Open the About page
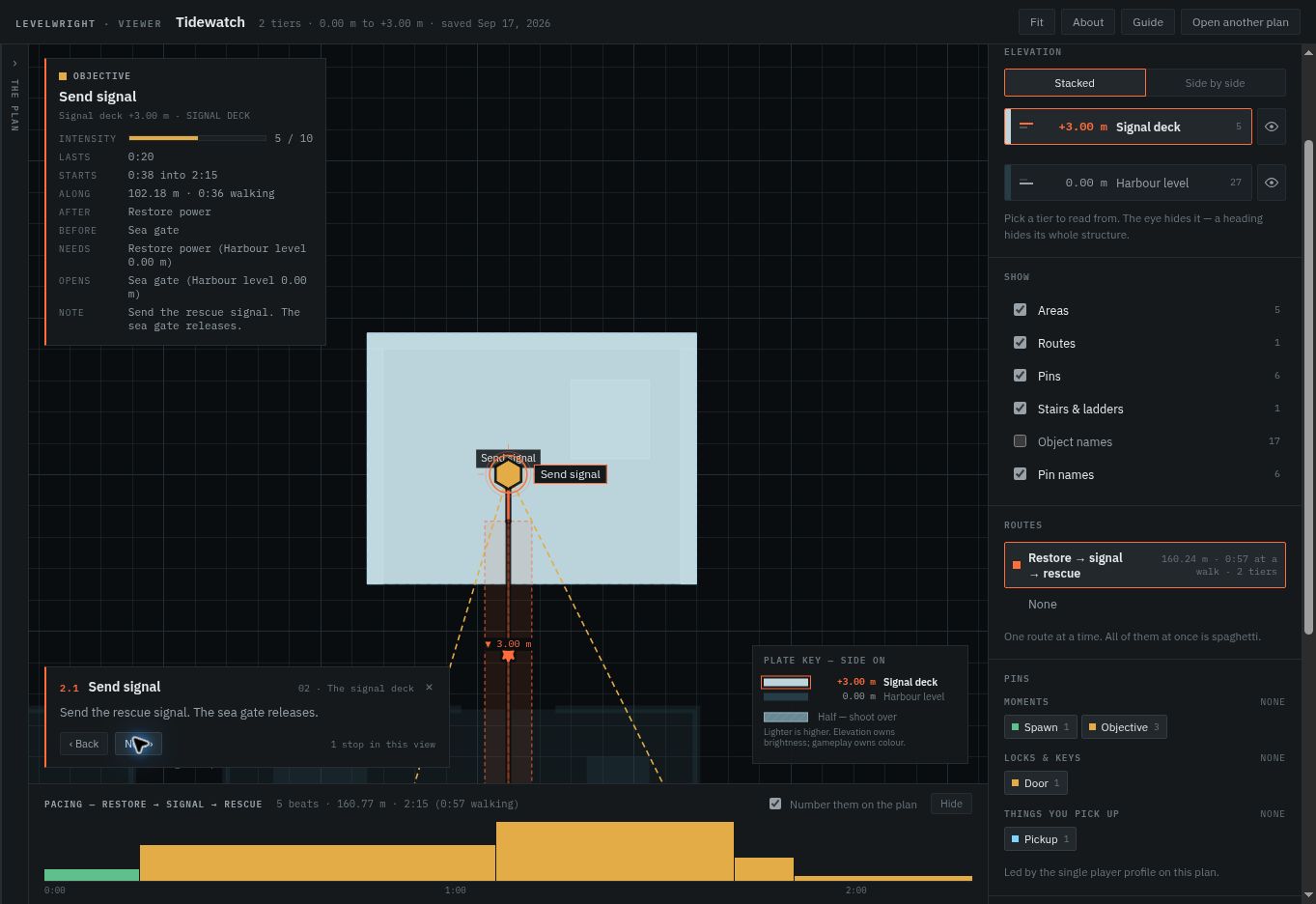 coord(1088,22)
